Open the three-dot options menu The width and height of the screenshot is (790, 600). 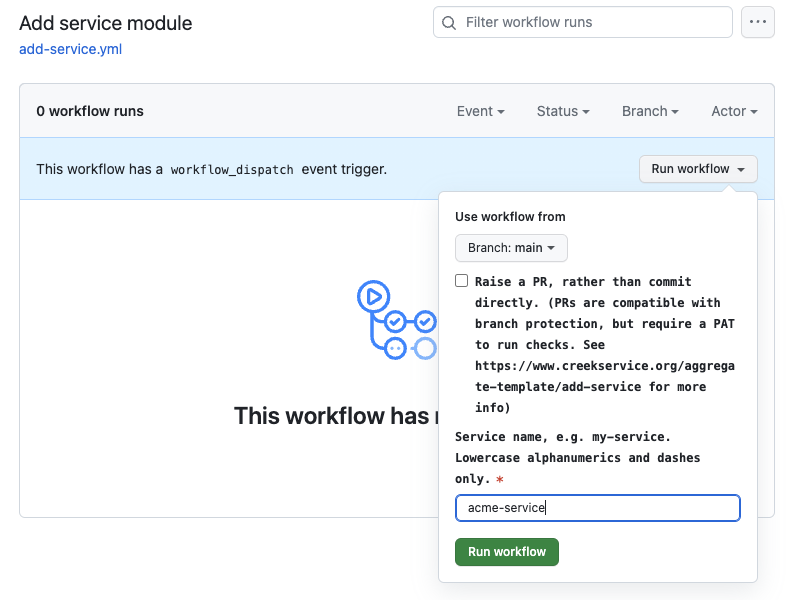(x=757, y=22)
